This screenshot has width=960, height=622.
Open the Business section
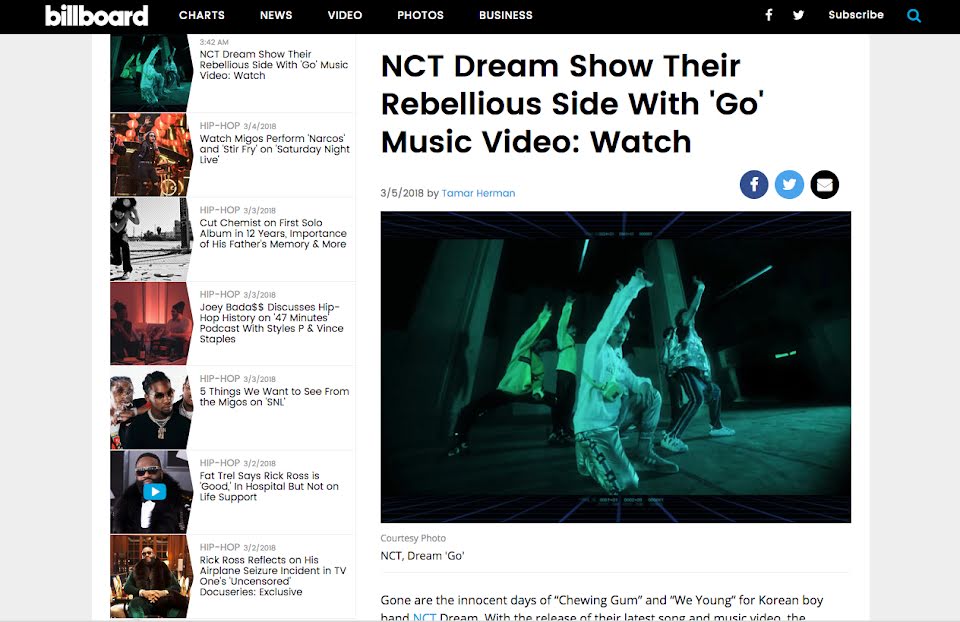(506, 15)
